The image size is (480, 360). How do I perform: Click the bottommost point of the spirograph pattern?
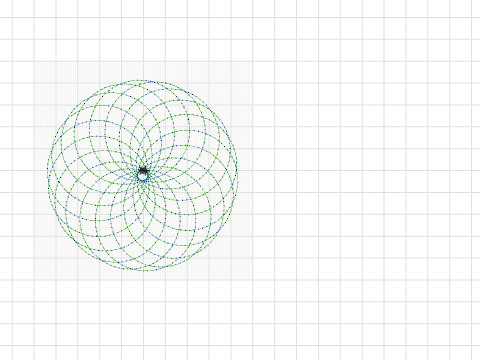pos(143,270)
